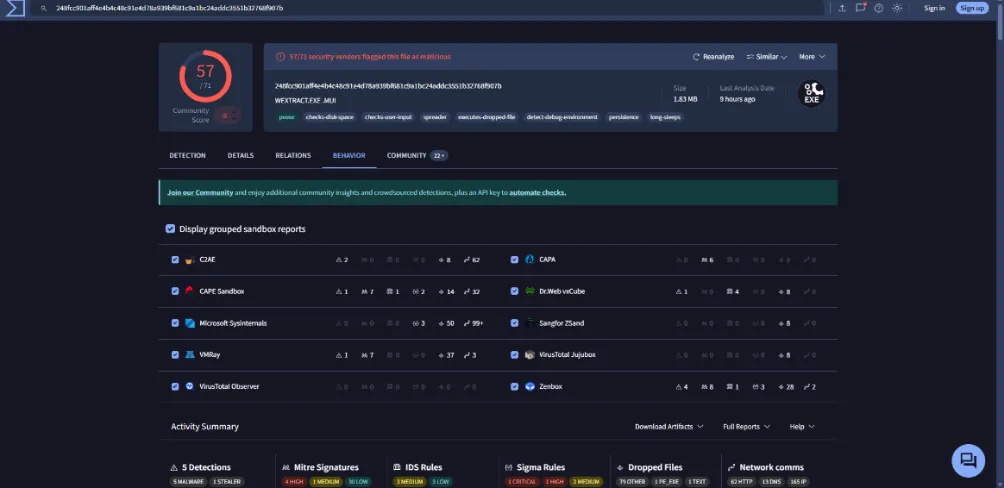Viewport: 1004px width, 488px height.
Task: Open the VirusTotal logo home link
Action: click(14, 8)
